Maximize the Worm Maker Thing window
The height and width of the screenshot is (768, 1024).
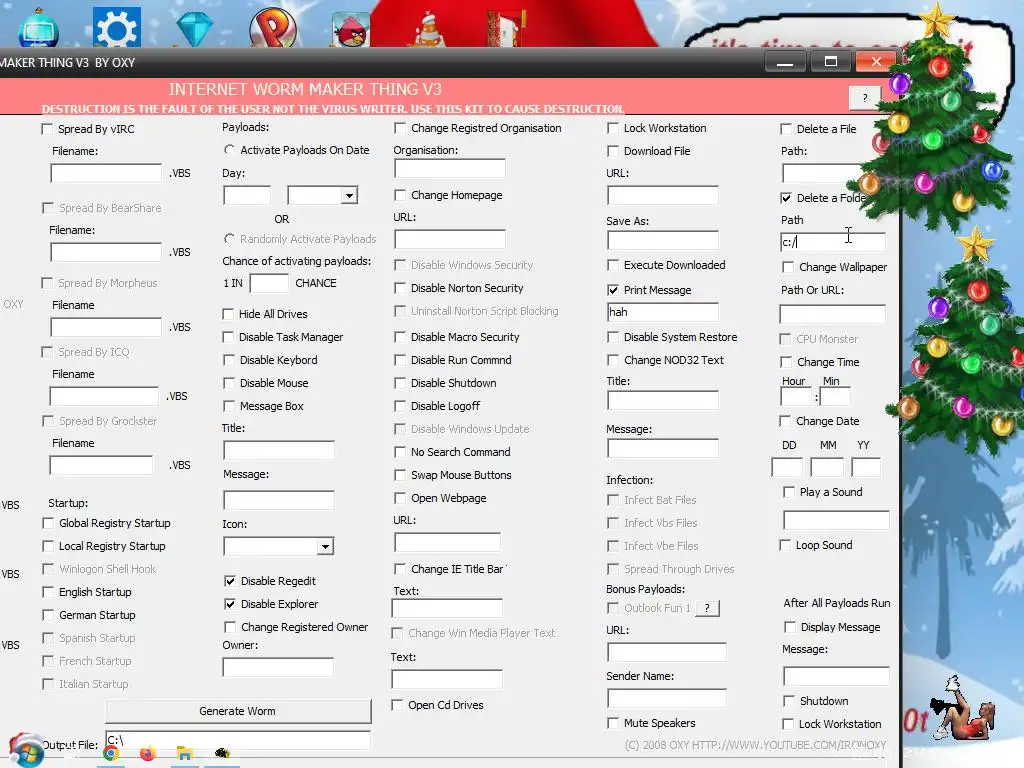coord(831,61)
